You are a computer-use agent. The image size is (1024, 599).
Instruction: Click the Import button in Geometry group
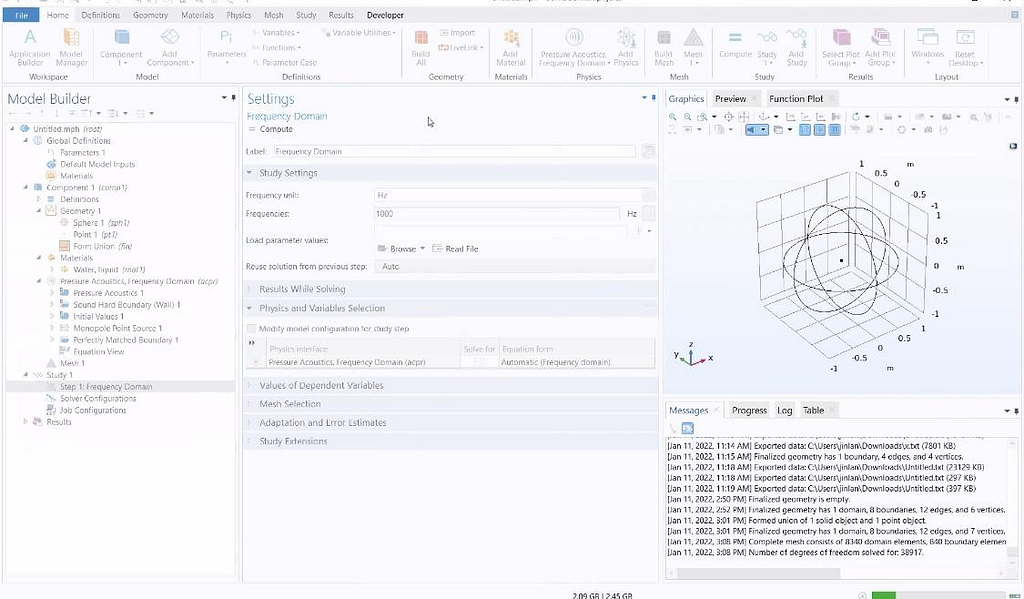(x=457, y=33)
